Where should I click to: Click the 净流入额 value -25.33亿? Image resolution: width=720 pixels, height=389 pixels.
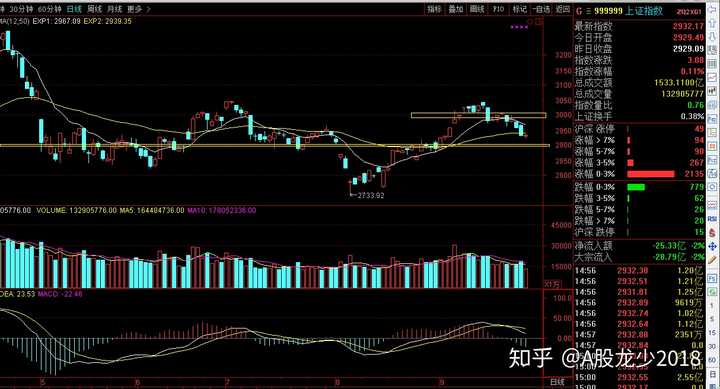click(669, 246)
